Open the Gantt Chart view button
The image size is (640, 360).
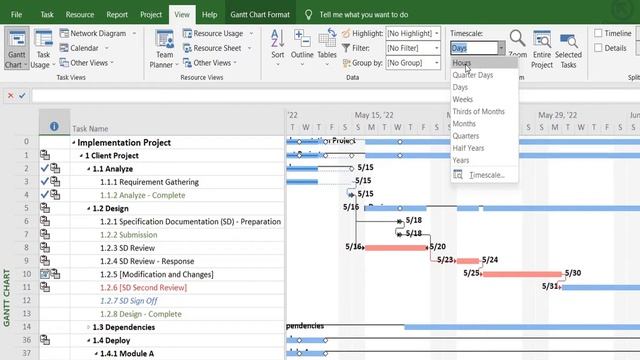(17, 48)
